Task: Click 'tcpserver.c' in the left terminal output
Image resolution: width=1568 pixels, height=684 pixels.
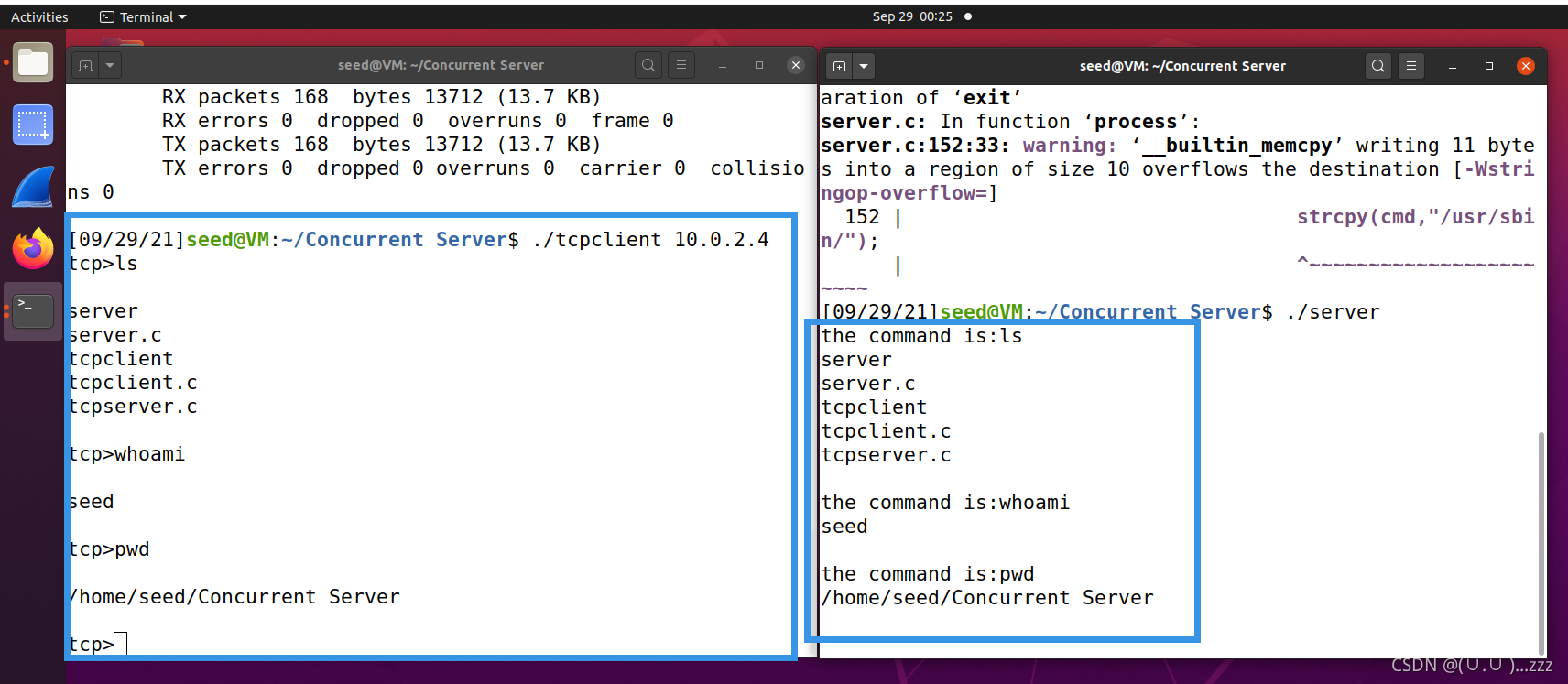Action: (133, 407)
